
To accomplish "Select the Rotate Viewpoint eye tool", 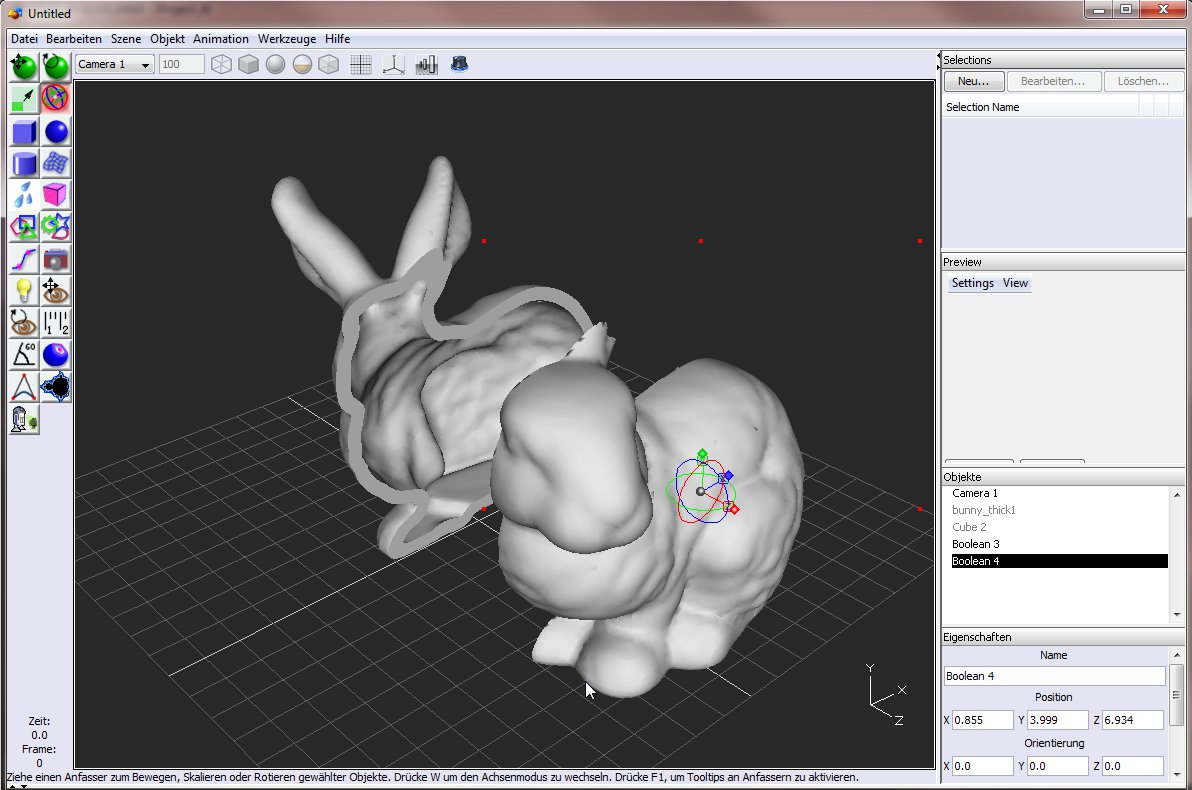I will point(24,323).
